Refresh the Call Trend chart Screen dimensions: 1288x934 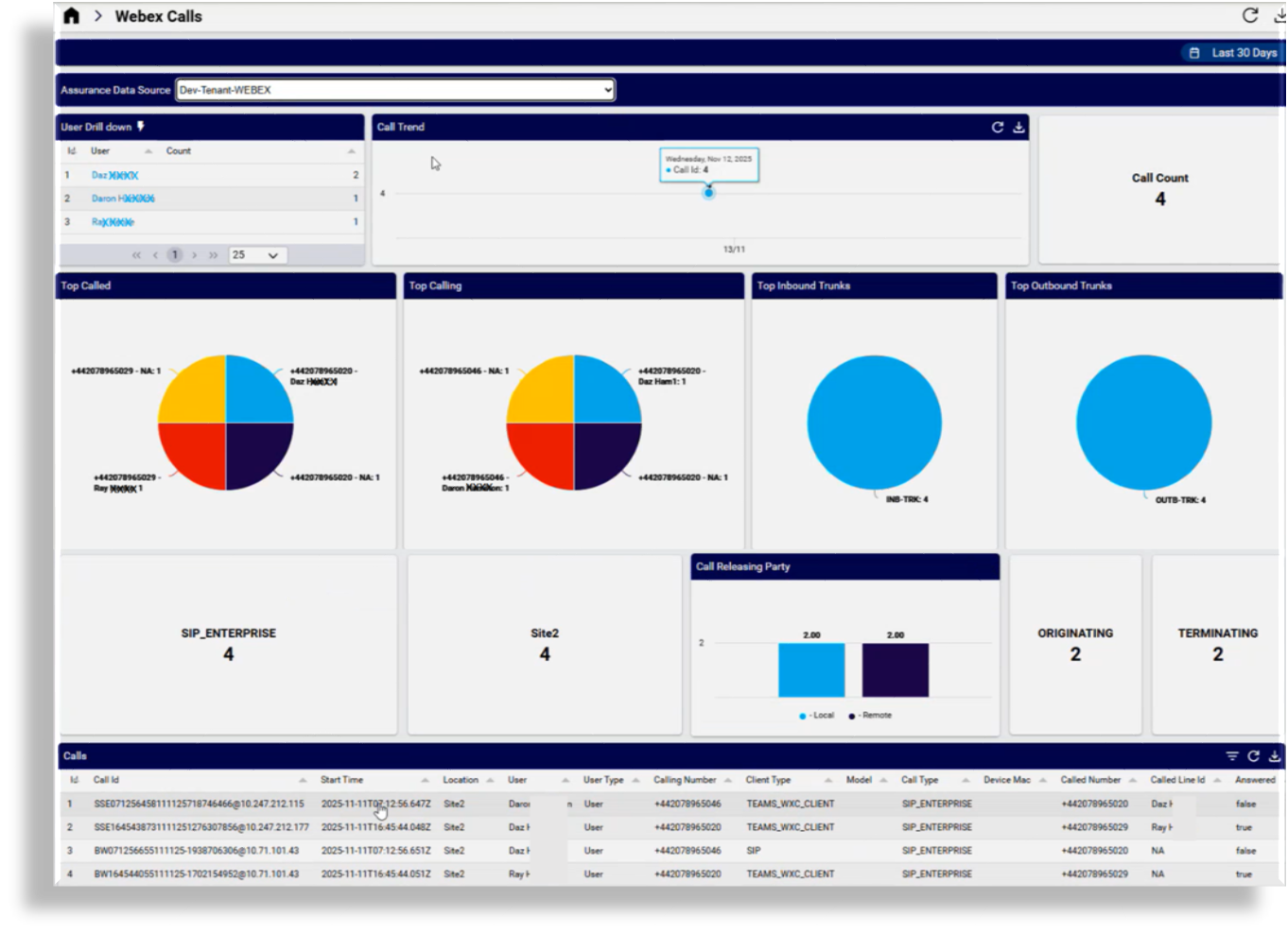tap(998, 126)
